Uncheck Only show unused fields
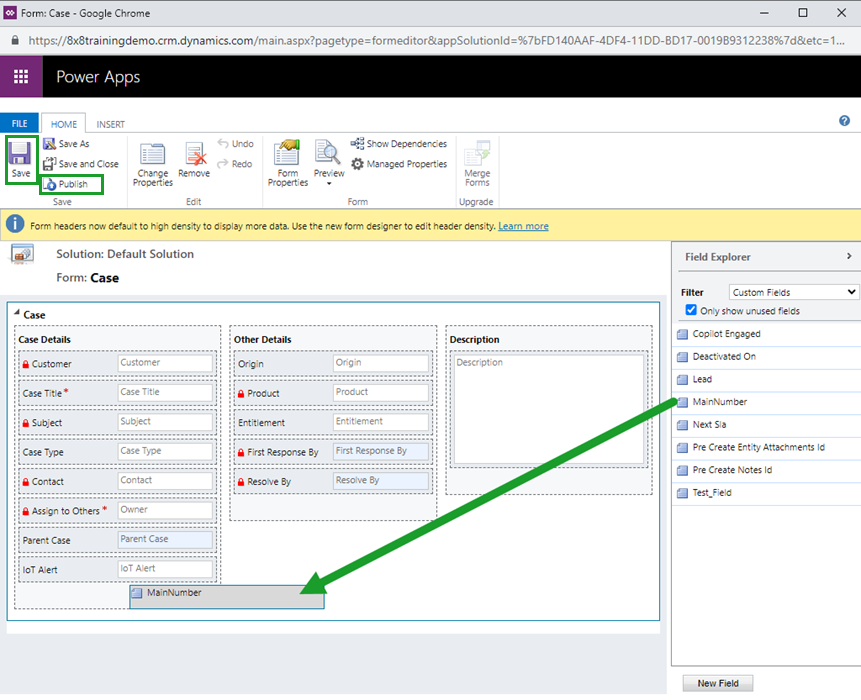 [x=690, y=309]
